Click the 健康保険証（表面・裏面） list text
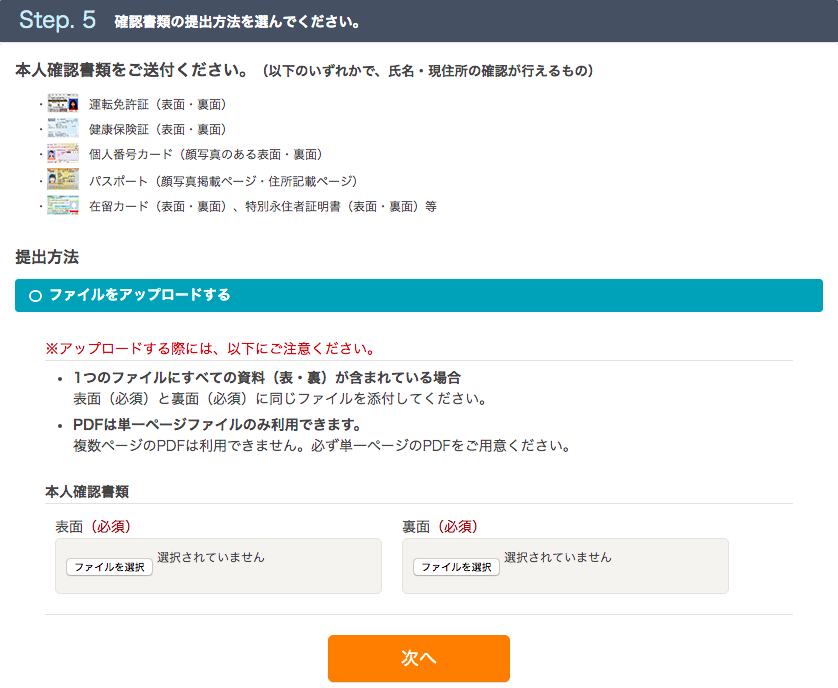The image size is (838, 688). tap(158, 129)
